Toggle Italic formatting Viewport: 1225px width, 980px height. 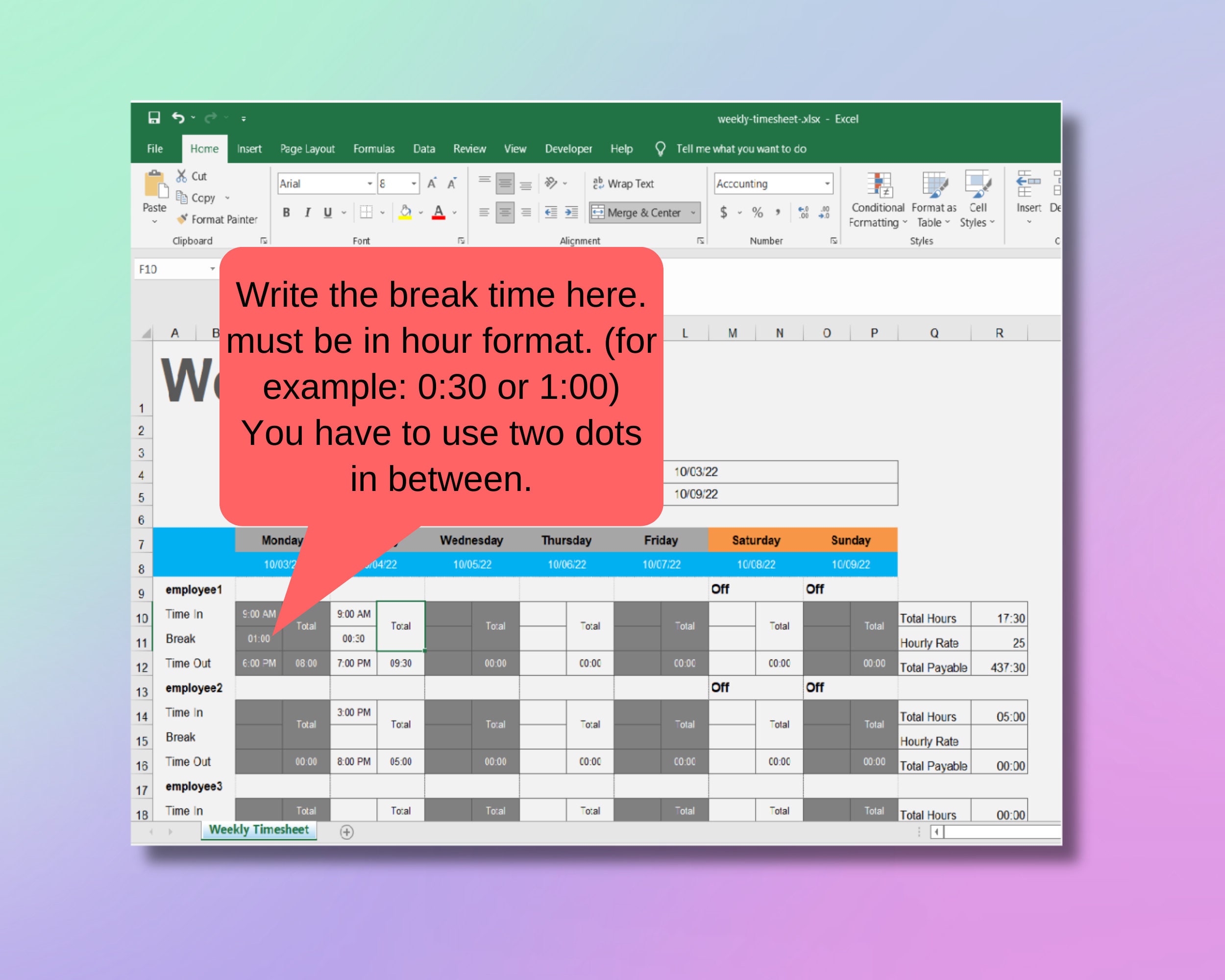[307, 212]
